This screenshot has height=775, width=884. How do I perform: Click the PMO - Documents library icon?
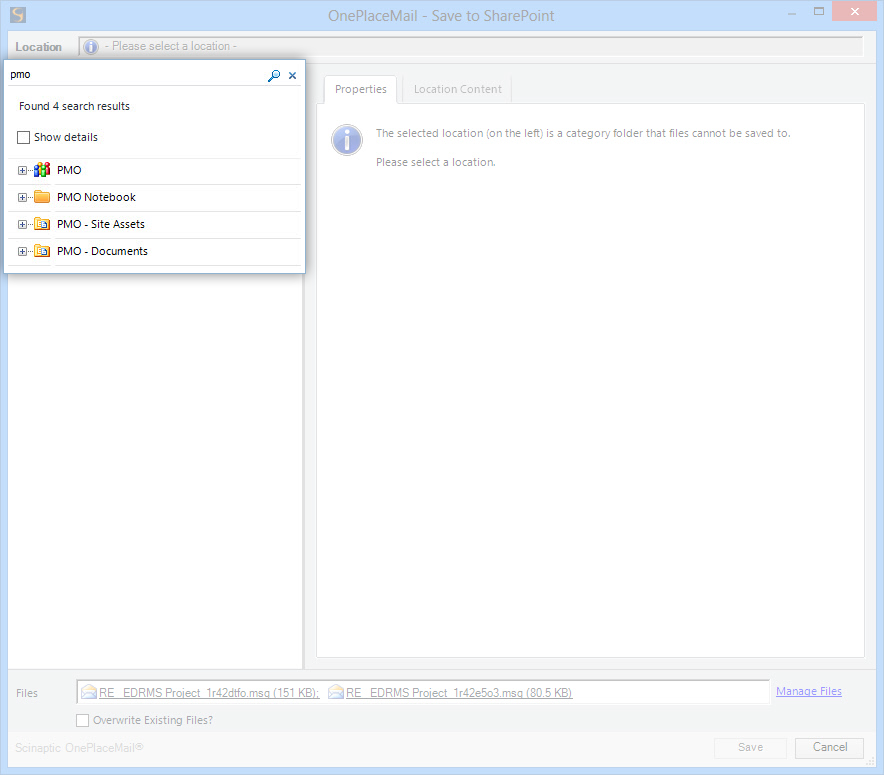pyautogui.click(x=42, y=251)
